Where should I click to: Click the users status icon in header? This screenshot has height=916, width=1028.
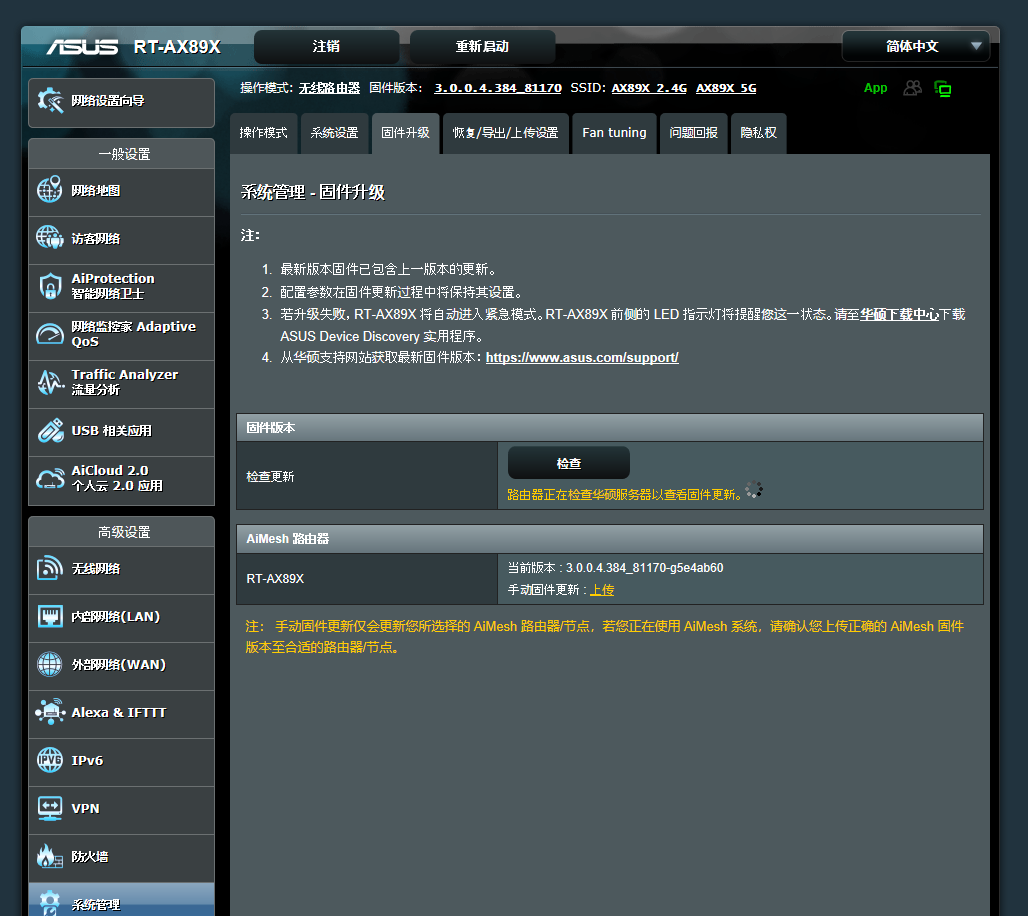(x=913, y=88)
